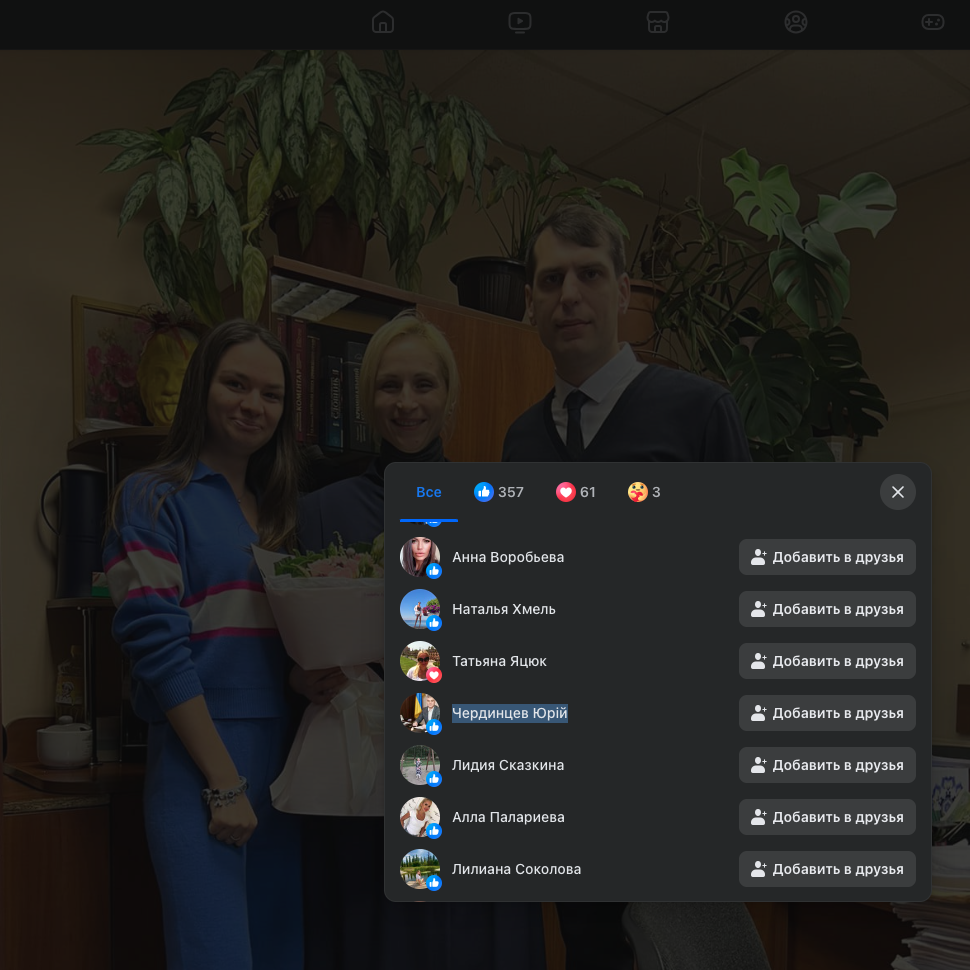
Task: Open the Gaming controller icon
Action: click(x=932, y=22)
